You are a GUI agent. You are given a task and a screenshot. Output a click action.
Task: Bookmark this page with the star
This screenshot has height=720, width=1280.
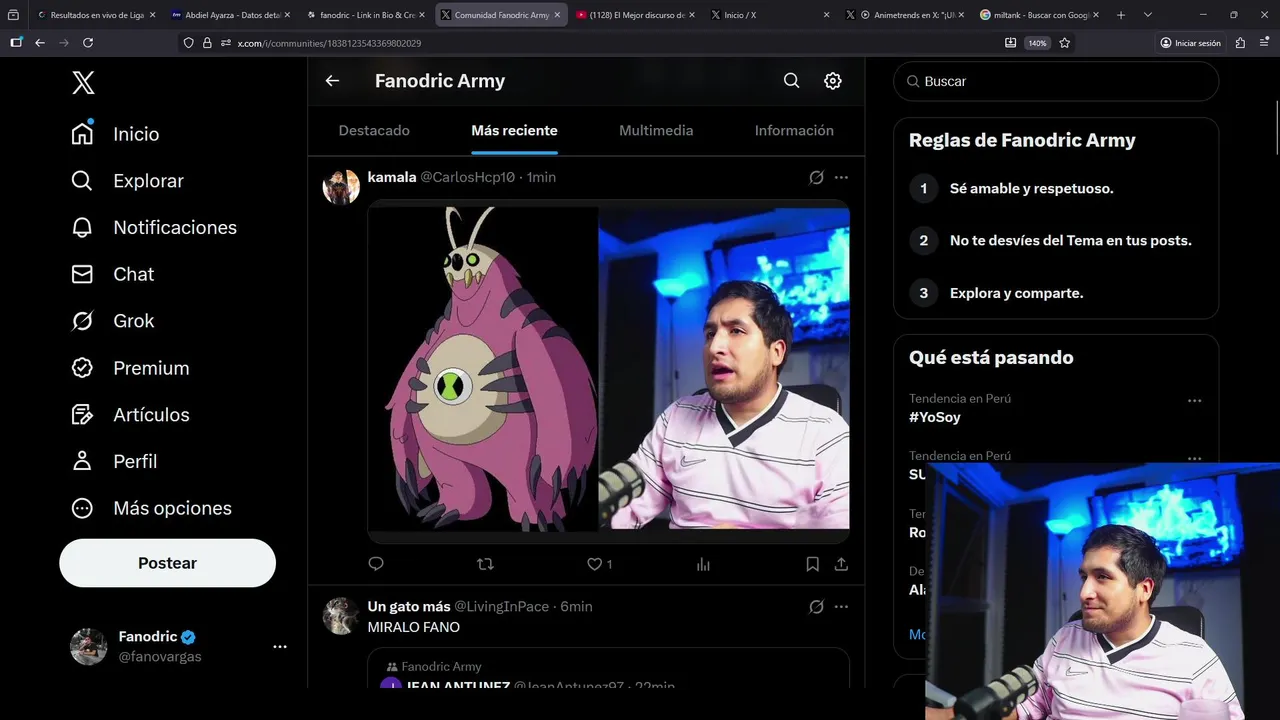[x=1065, y=43]
